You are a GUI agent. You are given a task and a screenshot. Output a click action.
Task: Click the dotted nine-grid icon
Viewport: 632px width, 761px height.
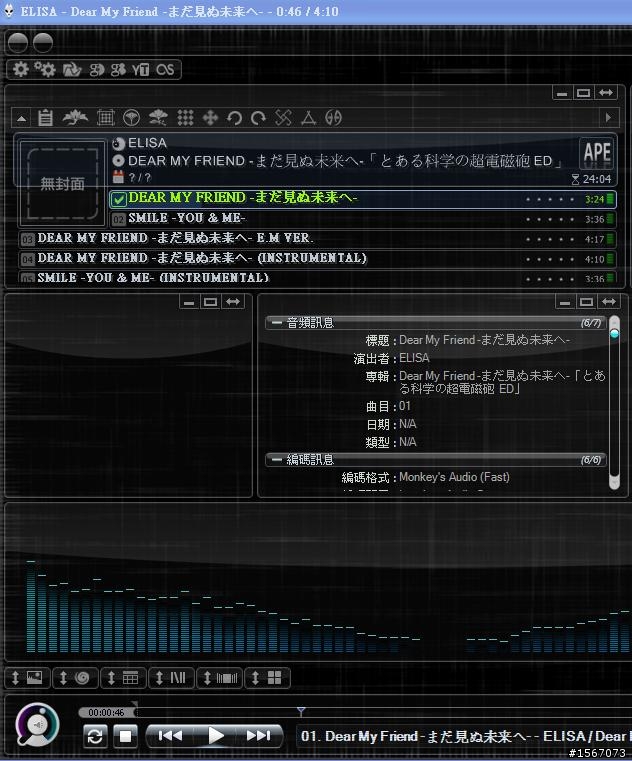click(185, 117)
